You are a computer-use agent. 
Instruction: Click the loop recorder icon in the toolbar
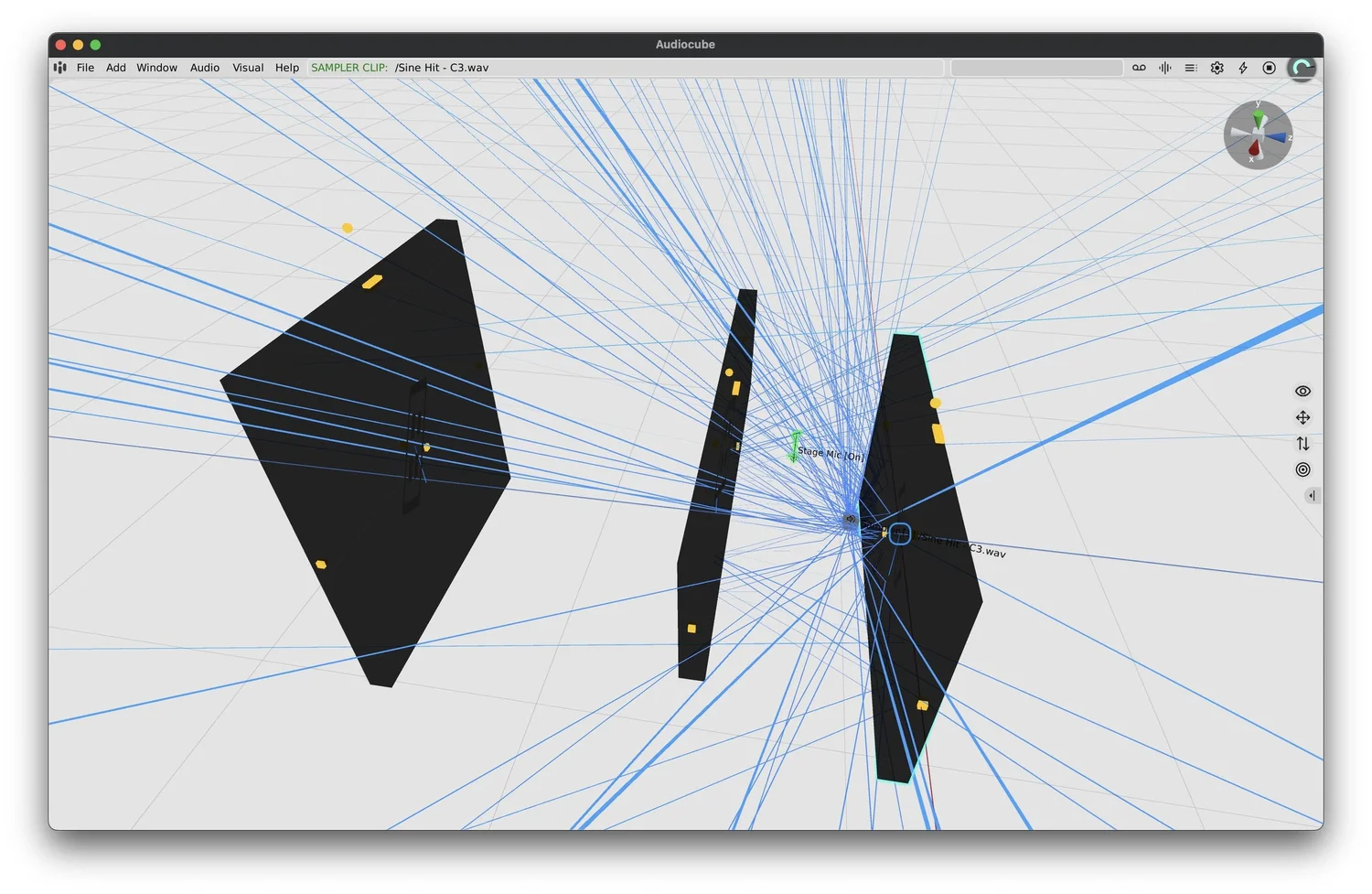click(1139, 68)
